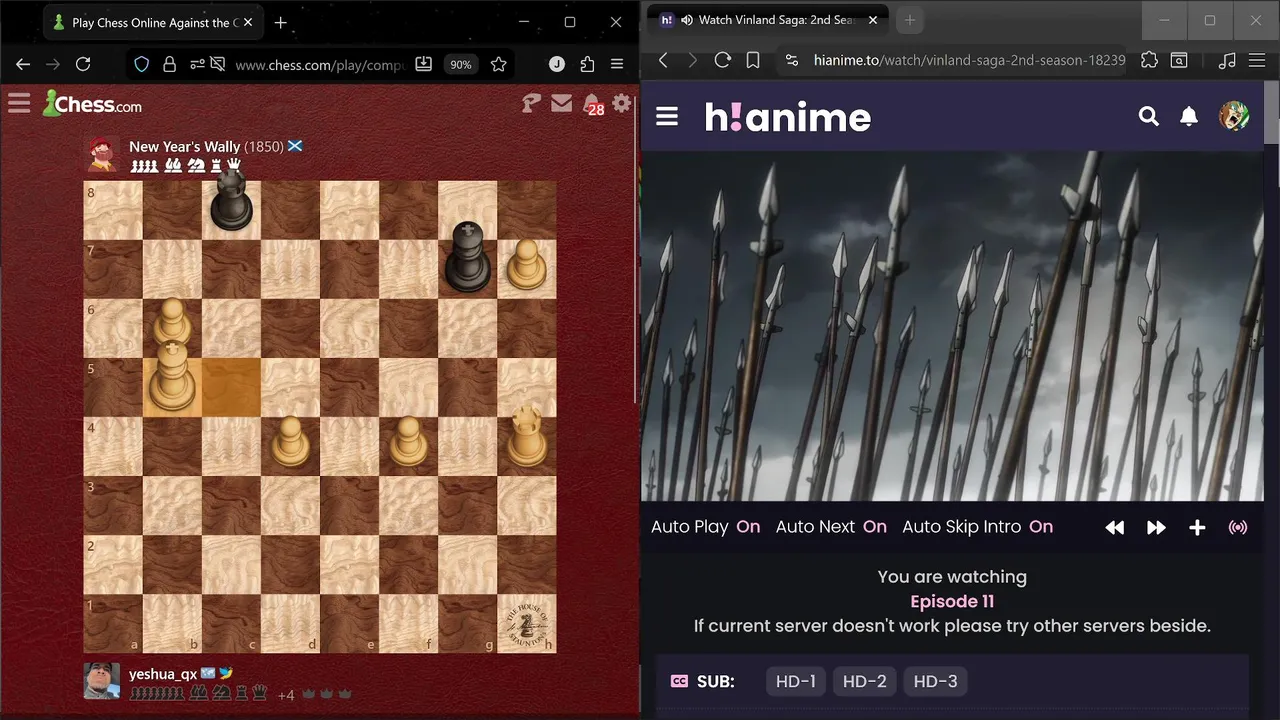Open Firefox extensions puzzle icon
Screen dimensions: 1280x720
pyautogui.click(x=587, y=64)
